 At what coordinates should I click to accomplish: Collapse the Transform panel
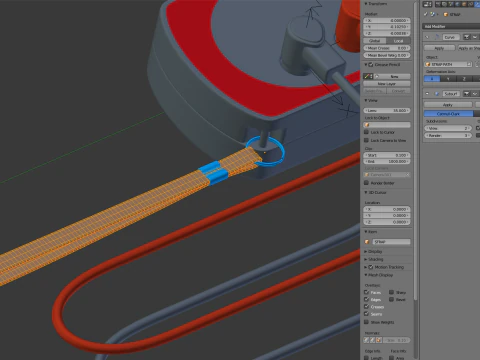pos(366,4)
